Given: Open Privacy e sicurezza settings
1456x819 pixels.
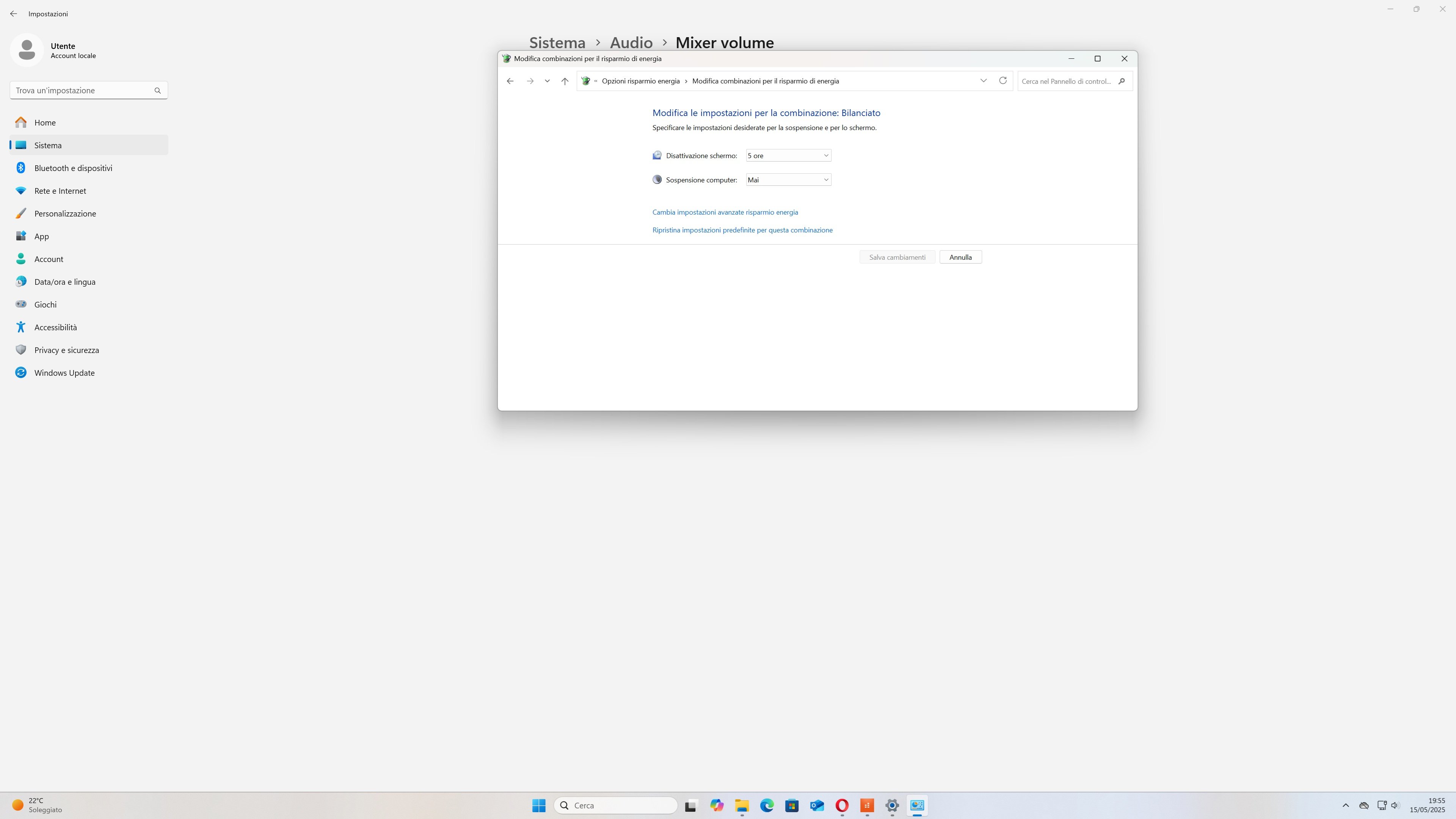Looking at the screenshot, I should pyautogui.click(x=89, y=350).
